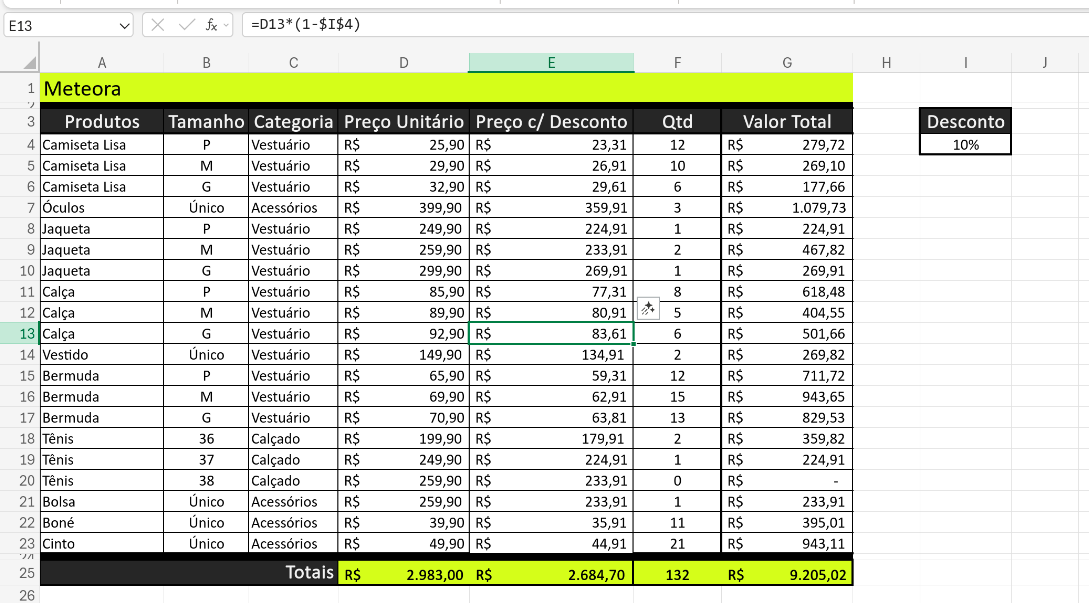Select the 943,65 total value cell

tap(787, 397)
